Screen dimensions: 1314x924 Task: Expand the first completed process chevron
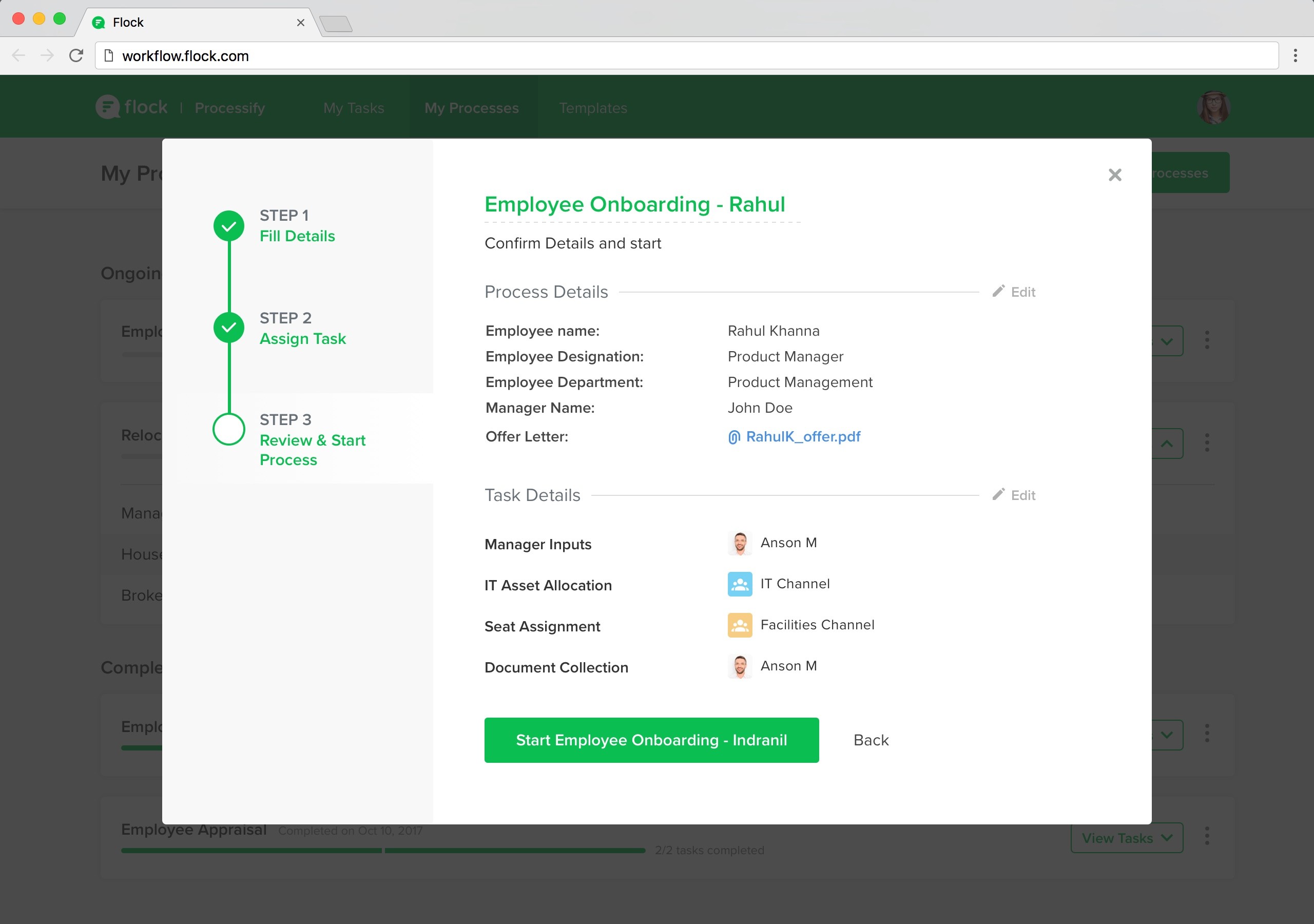click(1167, 735)
